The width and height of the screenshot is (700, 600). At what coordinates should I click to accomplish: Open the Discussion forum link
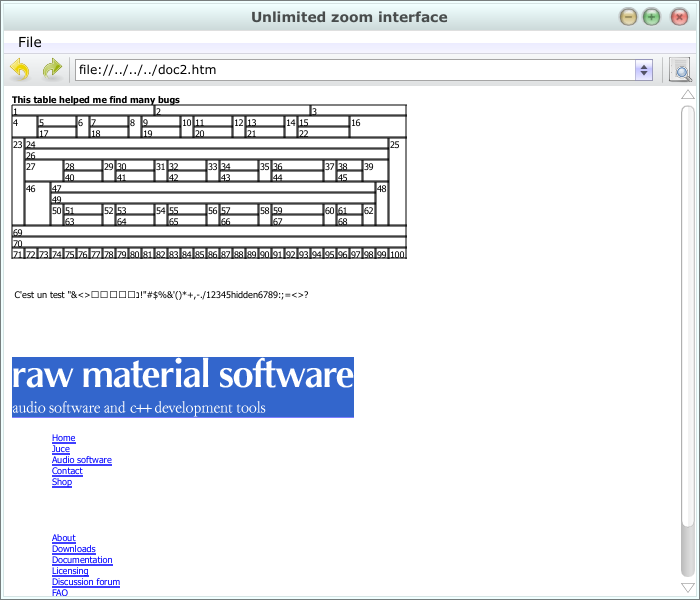pos(86,582)
